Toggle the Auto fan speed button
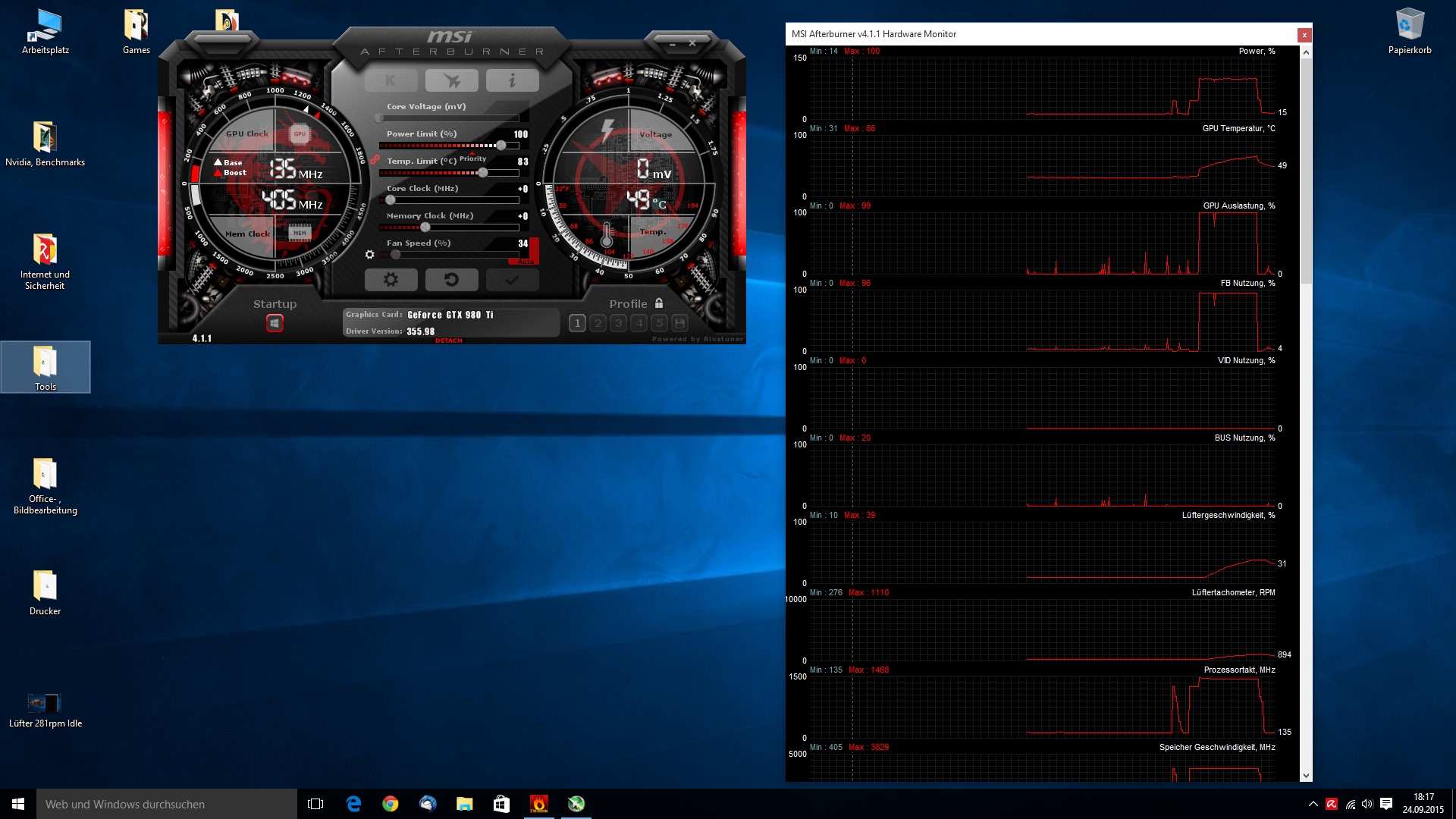 [x=526, y=262]
